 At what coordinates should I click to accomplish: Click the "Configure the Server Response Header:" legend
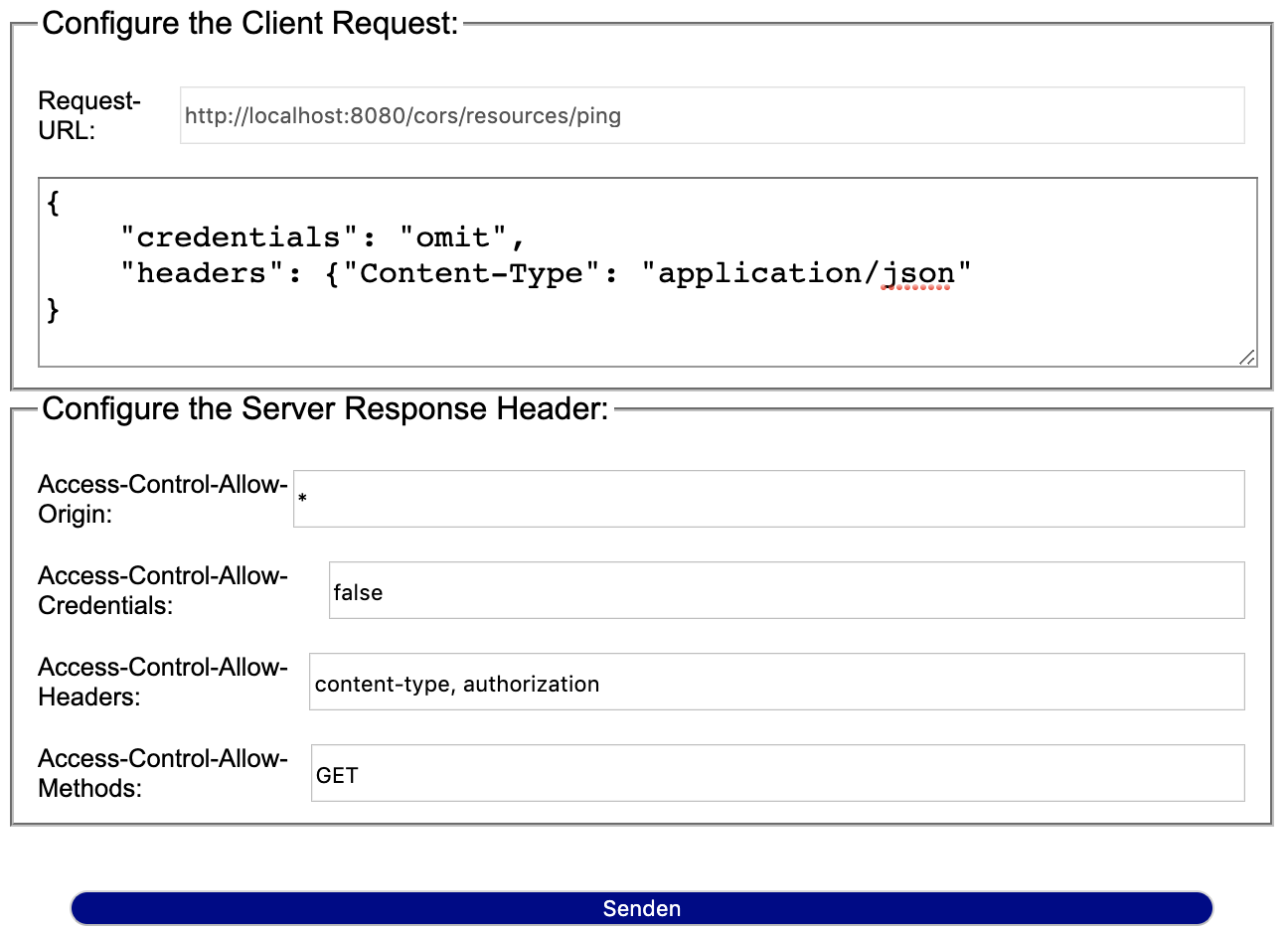point(326,408)
